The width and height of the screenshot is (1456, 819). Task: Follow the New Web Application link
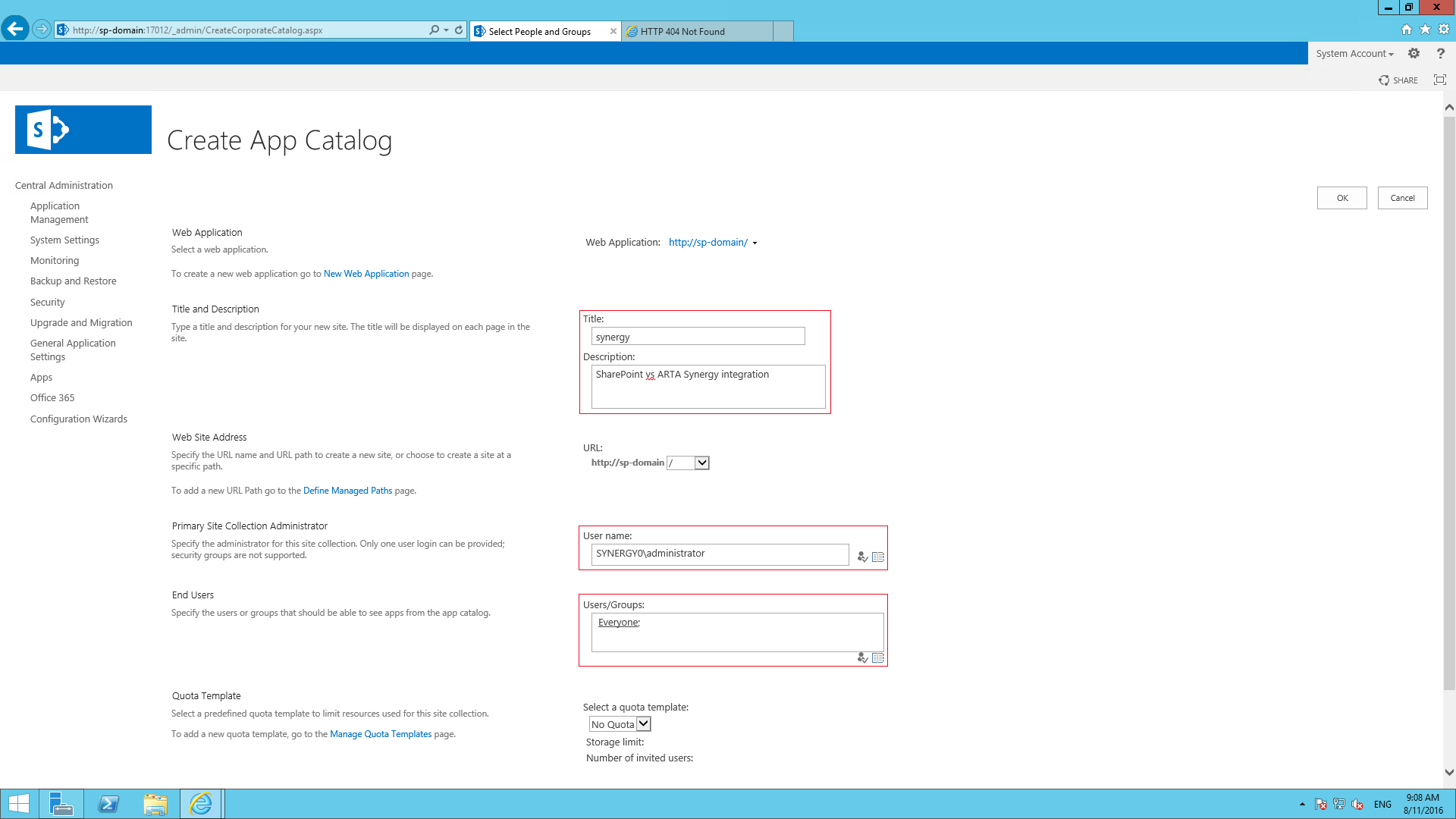(366, 274)
